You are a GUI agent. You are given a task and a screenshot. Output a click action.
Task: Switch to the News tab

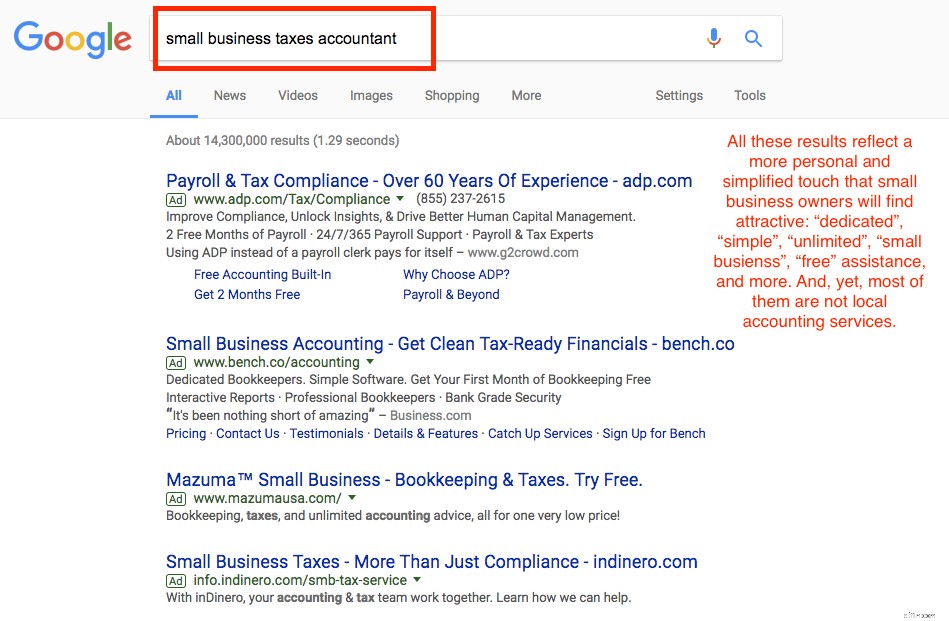coord(229,95)
